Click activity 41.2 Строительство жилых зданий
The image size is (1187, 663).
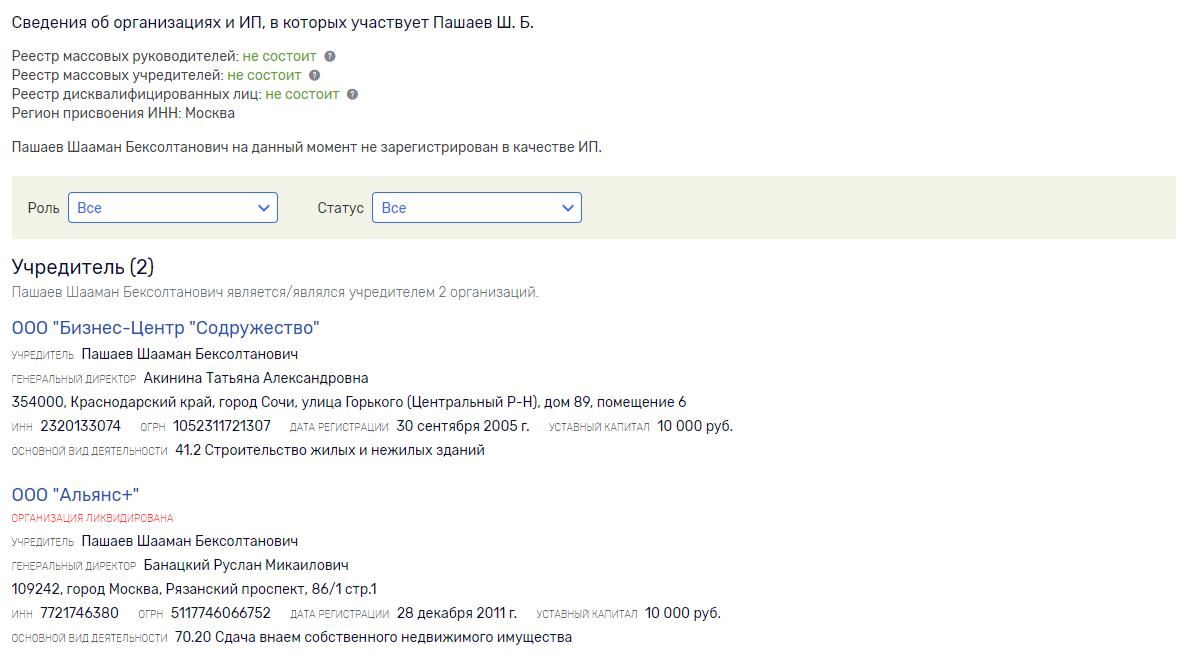pos(330,450)
